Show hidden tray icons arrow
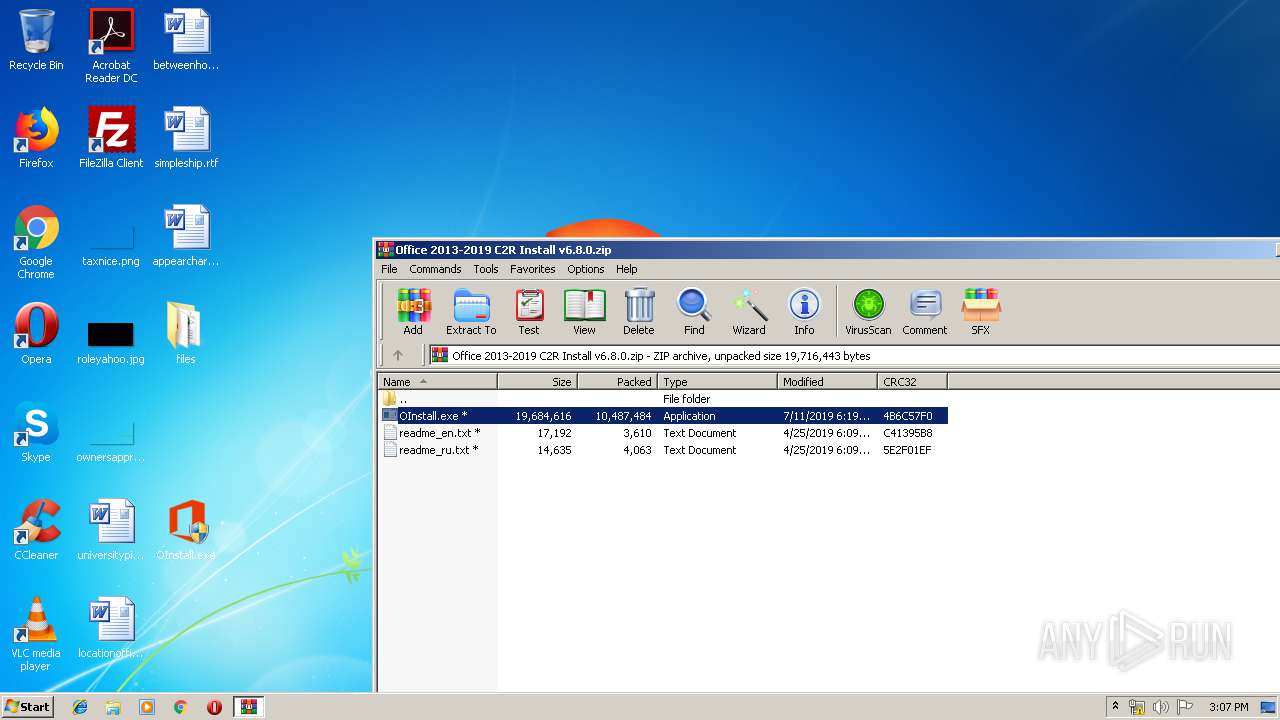Screen dimensions: 1280x720 [1114, 707]
